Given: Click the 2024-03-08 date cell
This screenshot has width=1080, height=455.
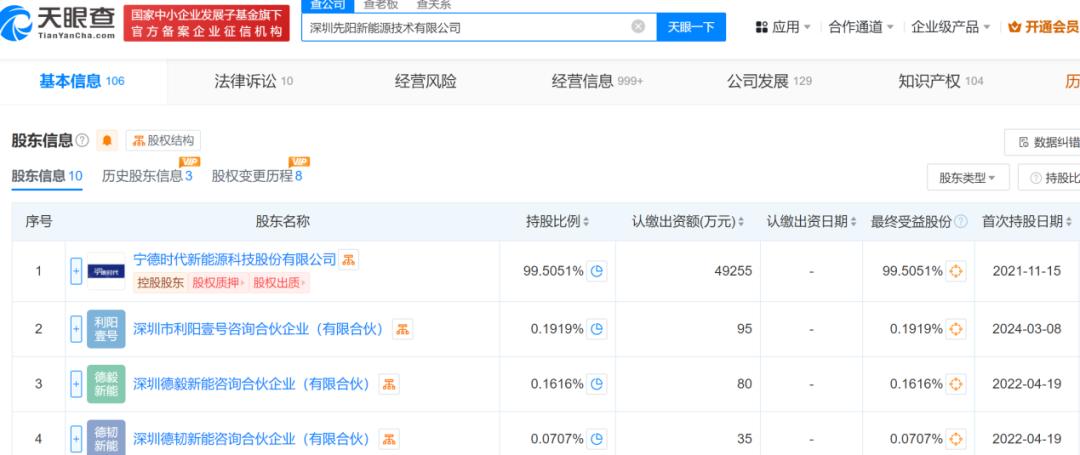Looking at the screenshot, I should coord(1026,329).
